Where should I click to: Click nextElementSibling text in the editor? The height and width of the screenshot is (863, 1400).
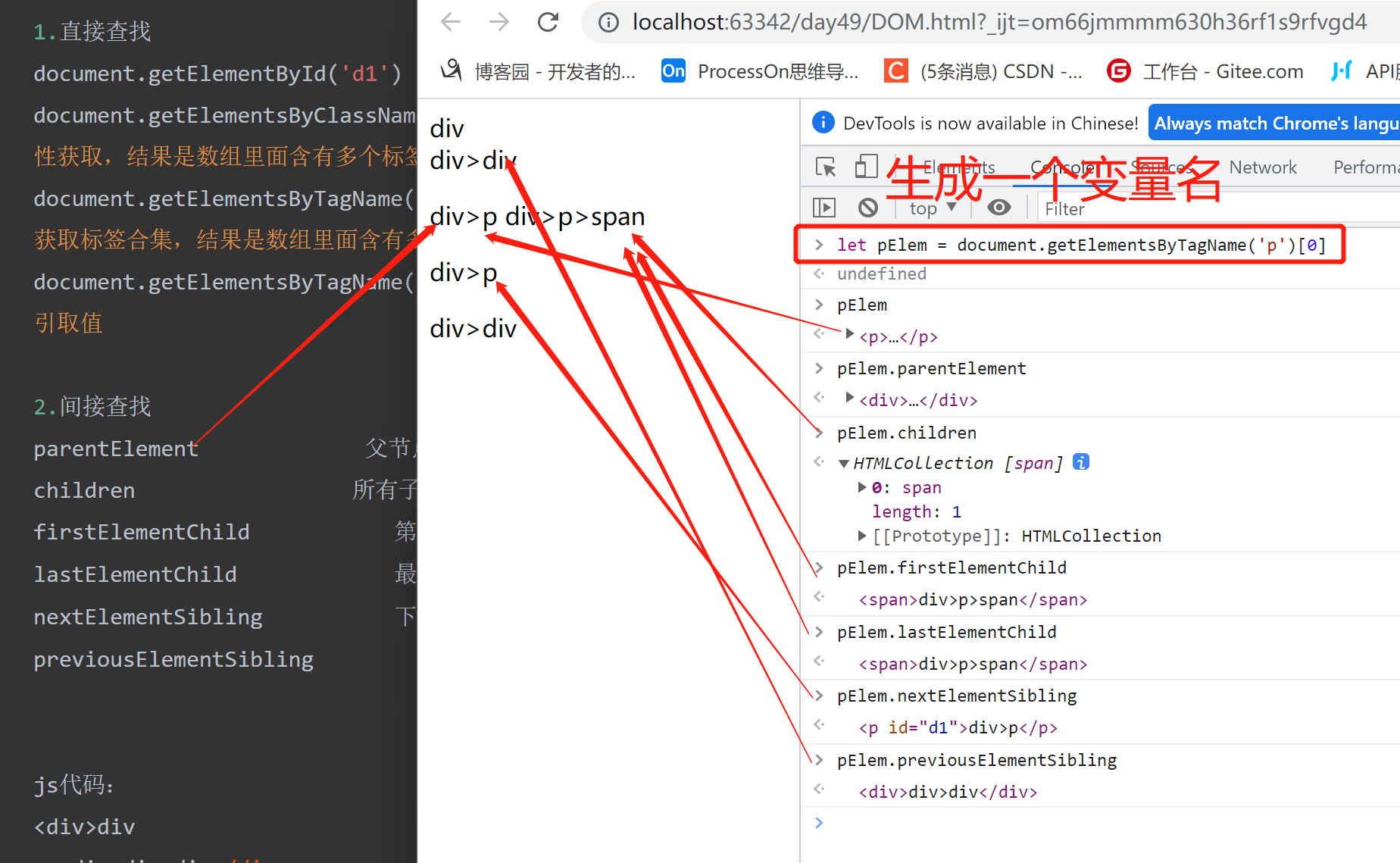(148, 617)
